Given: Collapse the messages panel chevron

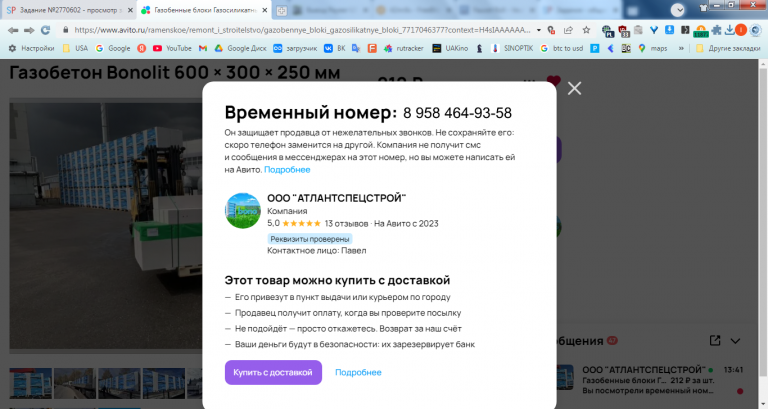Looking at the screenshot, I should click(x=735, y=341).
